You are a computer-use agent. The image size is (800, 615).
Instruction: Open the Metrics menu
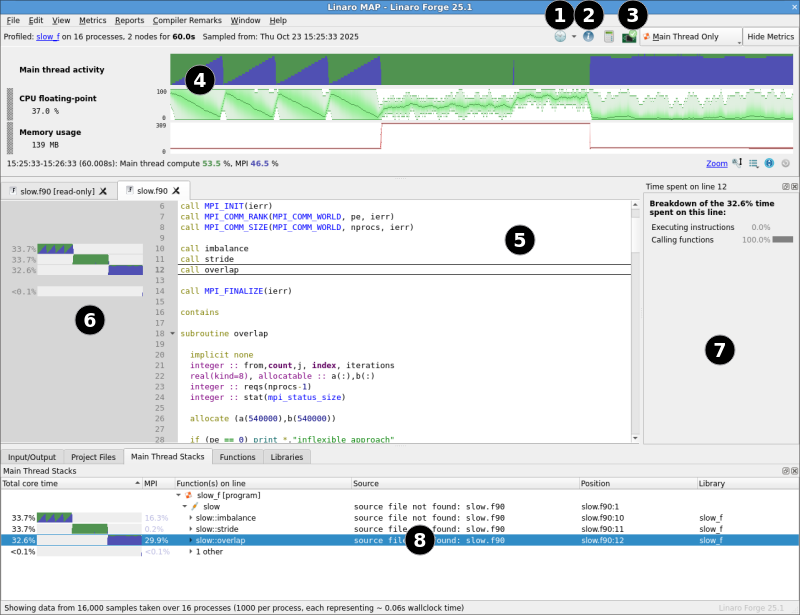pos(92,20)
